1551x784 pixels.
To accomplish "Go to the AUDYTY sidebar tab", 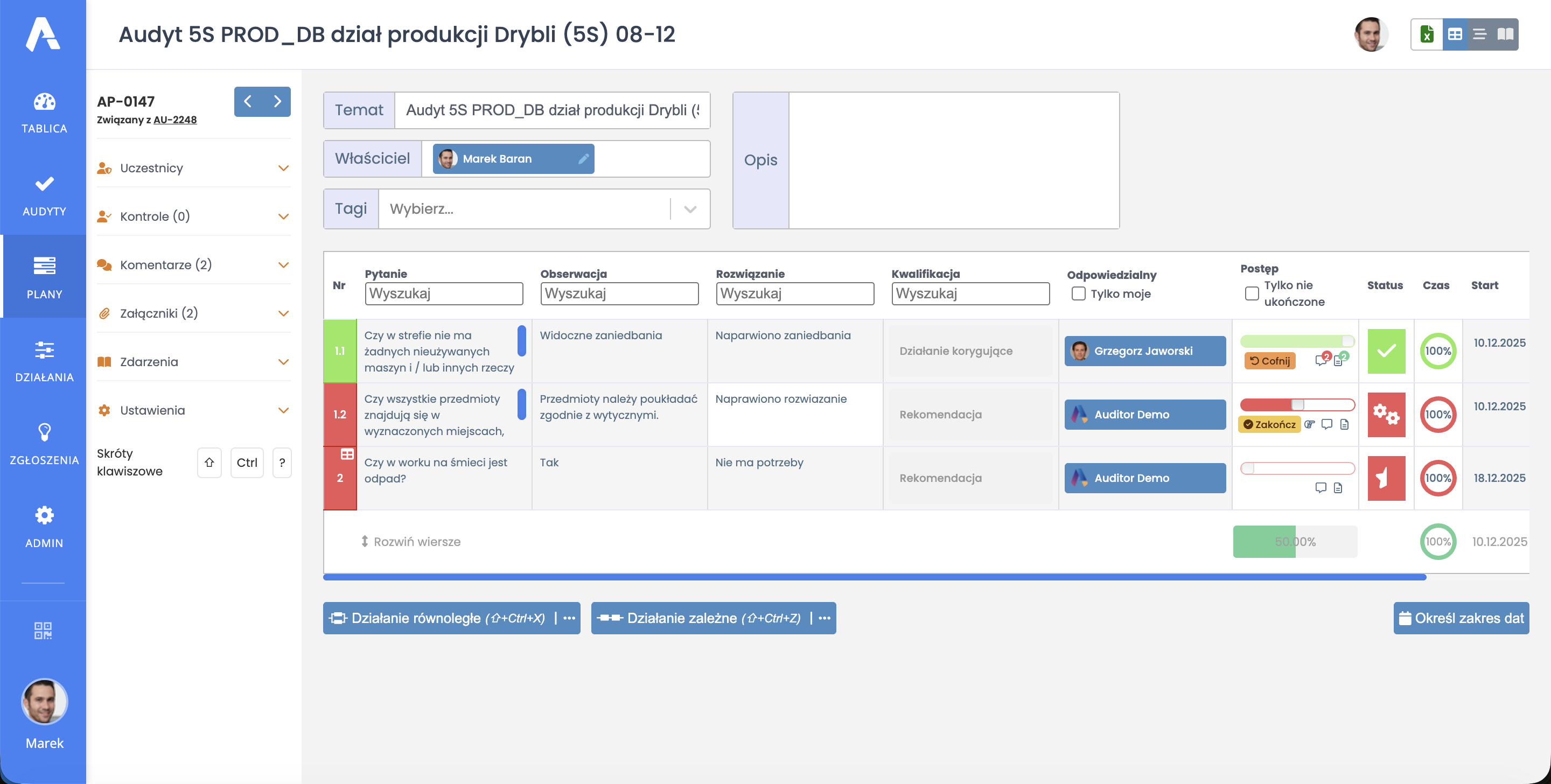I will click(44, 194).
